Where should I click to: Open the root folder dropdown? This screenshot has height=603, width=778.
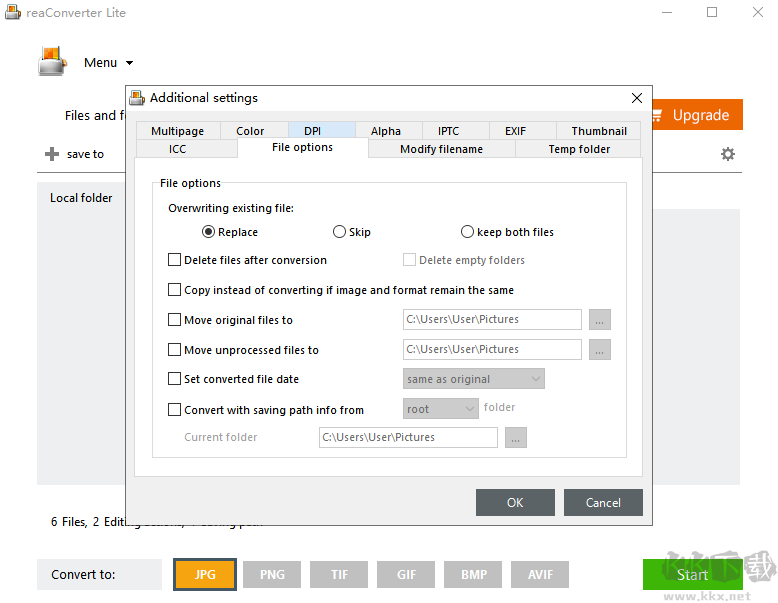441,409
